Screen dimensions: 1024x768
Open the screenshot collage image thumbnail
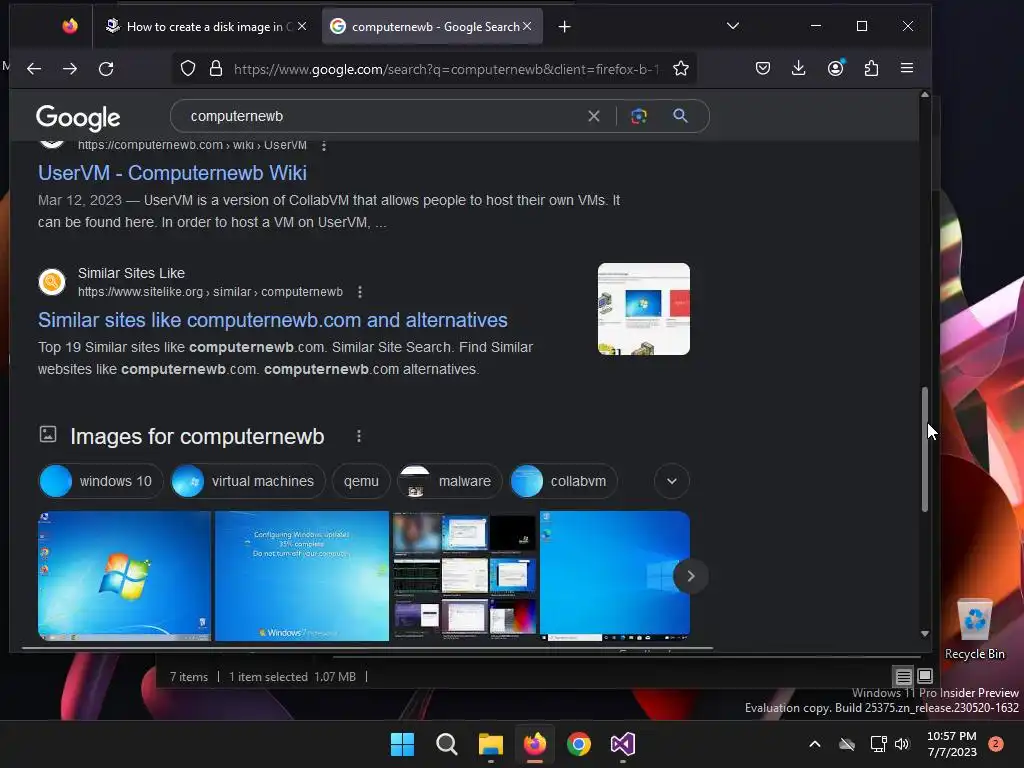tap(464, 576)
